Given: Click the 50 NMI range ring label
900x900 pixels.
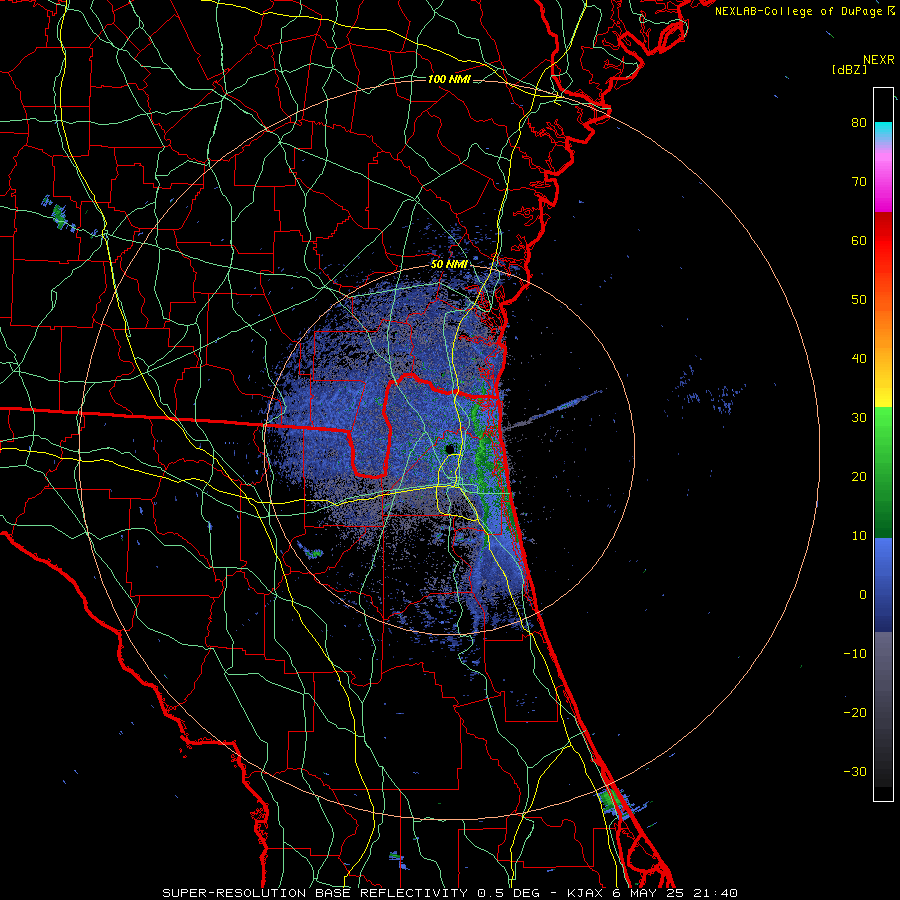Looking at the screenshot, I should pos(449,265).
